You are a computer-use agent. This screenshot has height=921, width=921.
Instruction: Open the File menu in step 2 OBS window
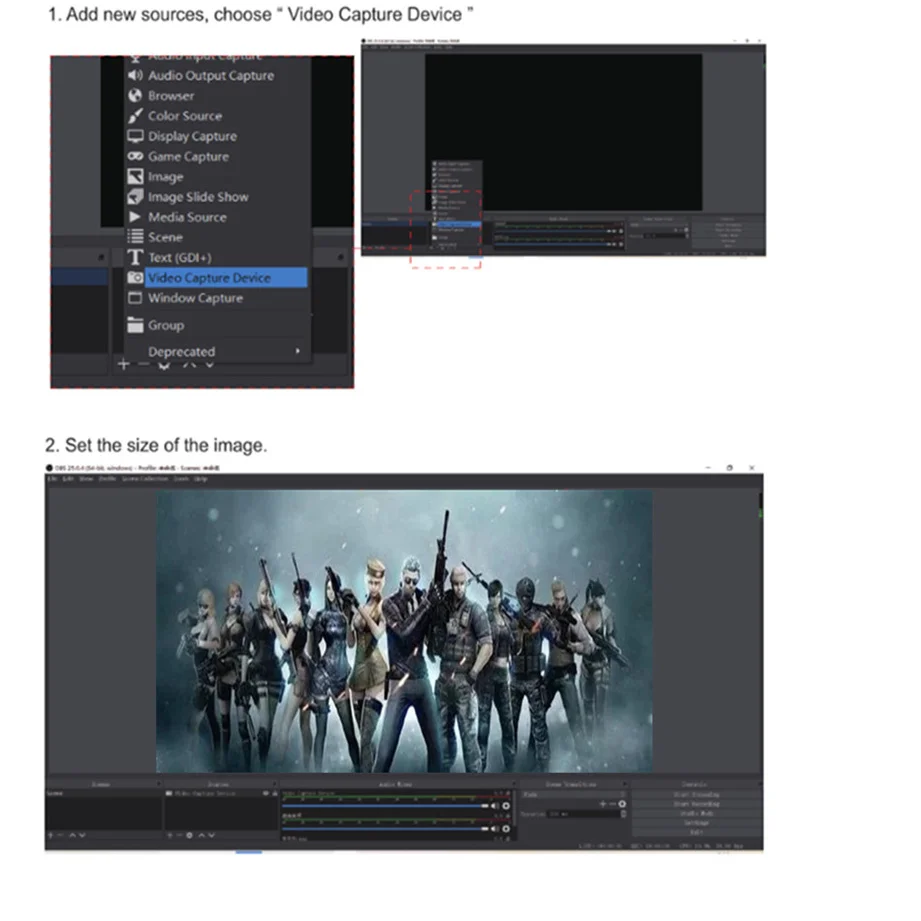(52, 479)
